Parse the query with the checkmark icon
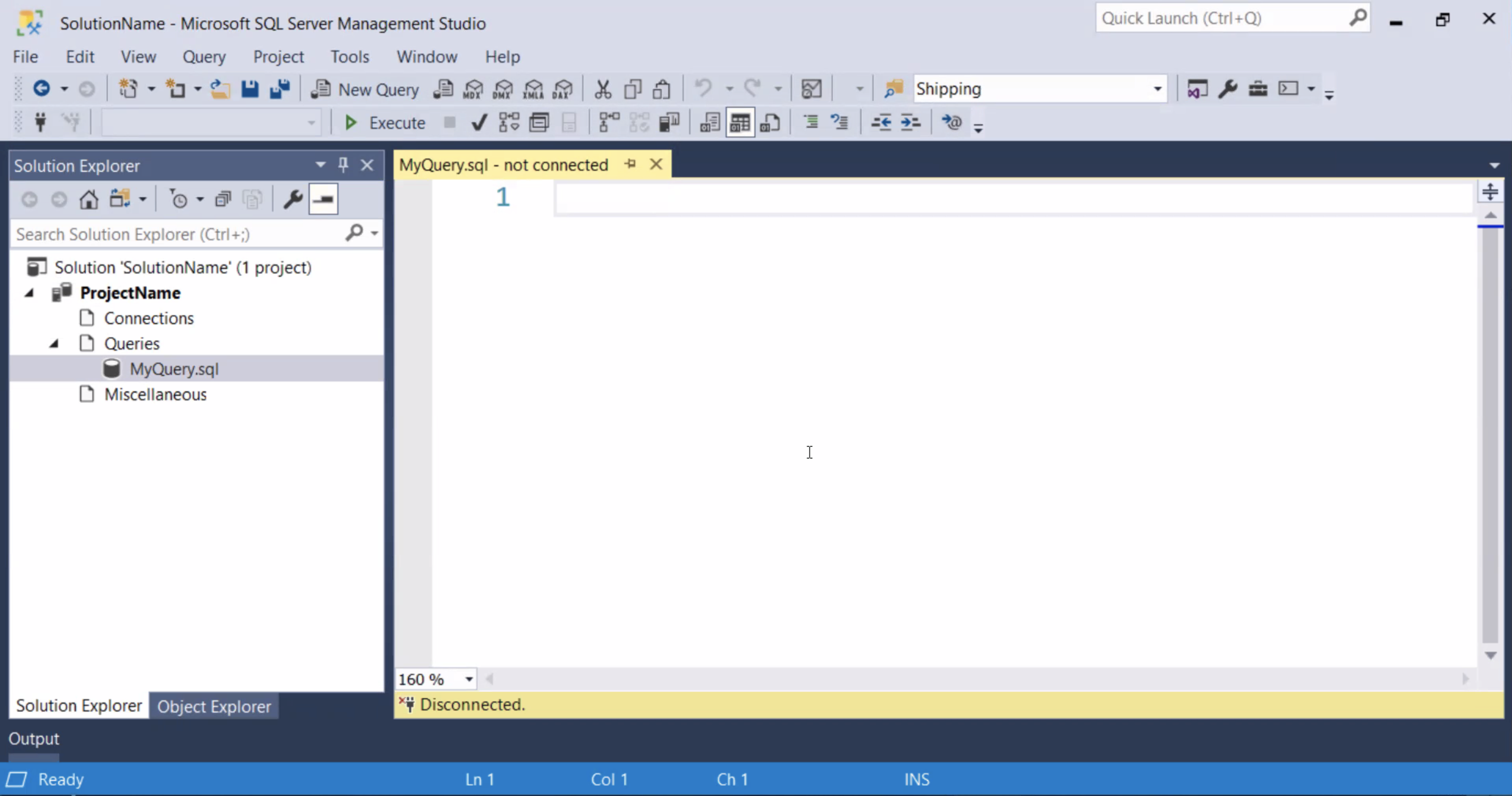Image resolution: width=1512 pixels, height=796 pixels. [479, 122]
